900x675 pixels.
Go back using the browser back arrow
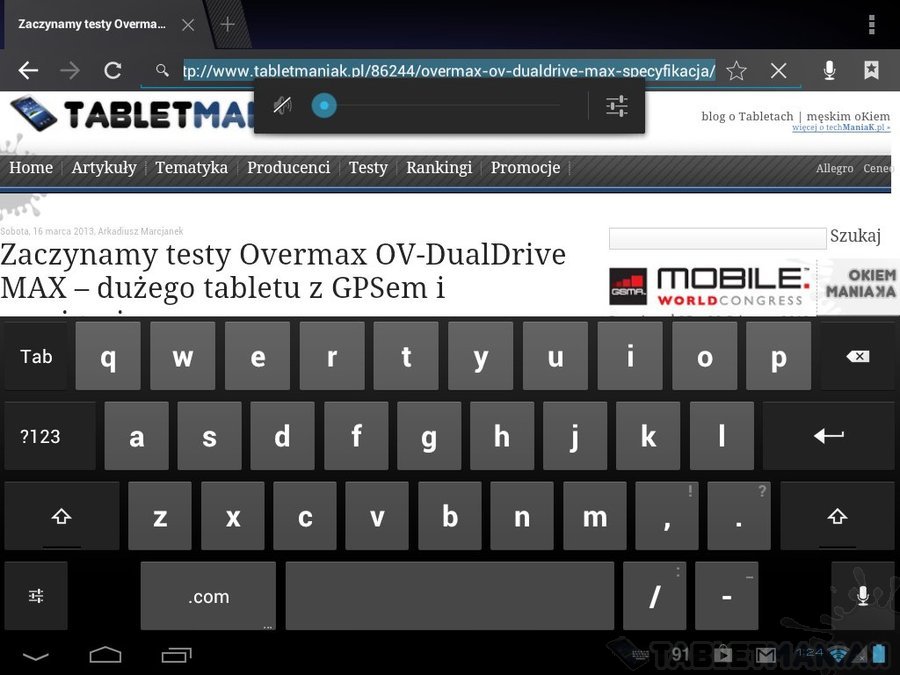(28, 71)
